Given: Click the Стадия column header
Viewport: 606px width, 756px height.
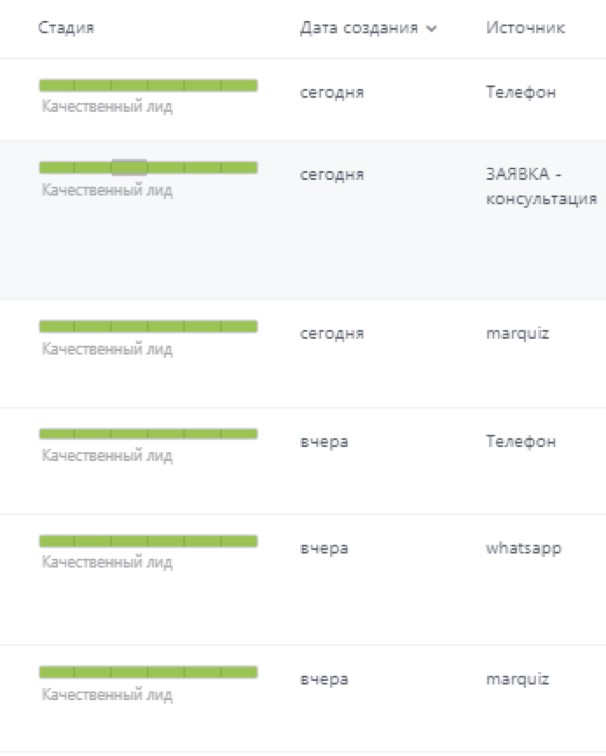Looking at the screenshot, I should pyautogui.click(x=66, y=27).
